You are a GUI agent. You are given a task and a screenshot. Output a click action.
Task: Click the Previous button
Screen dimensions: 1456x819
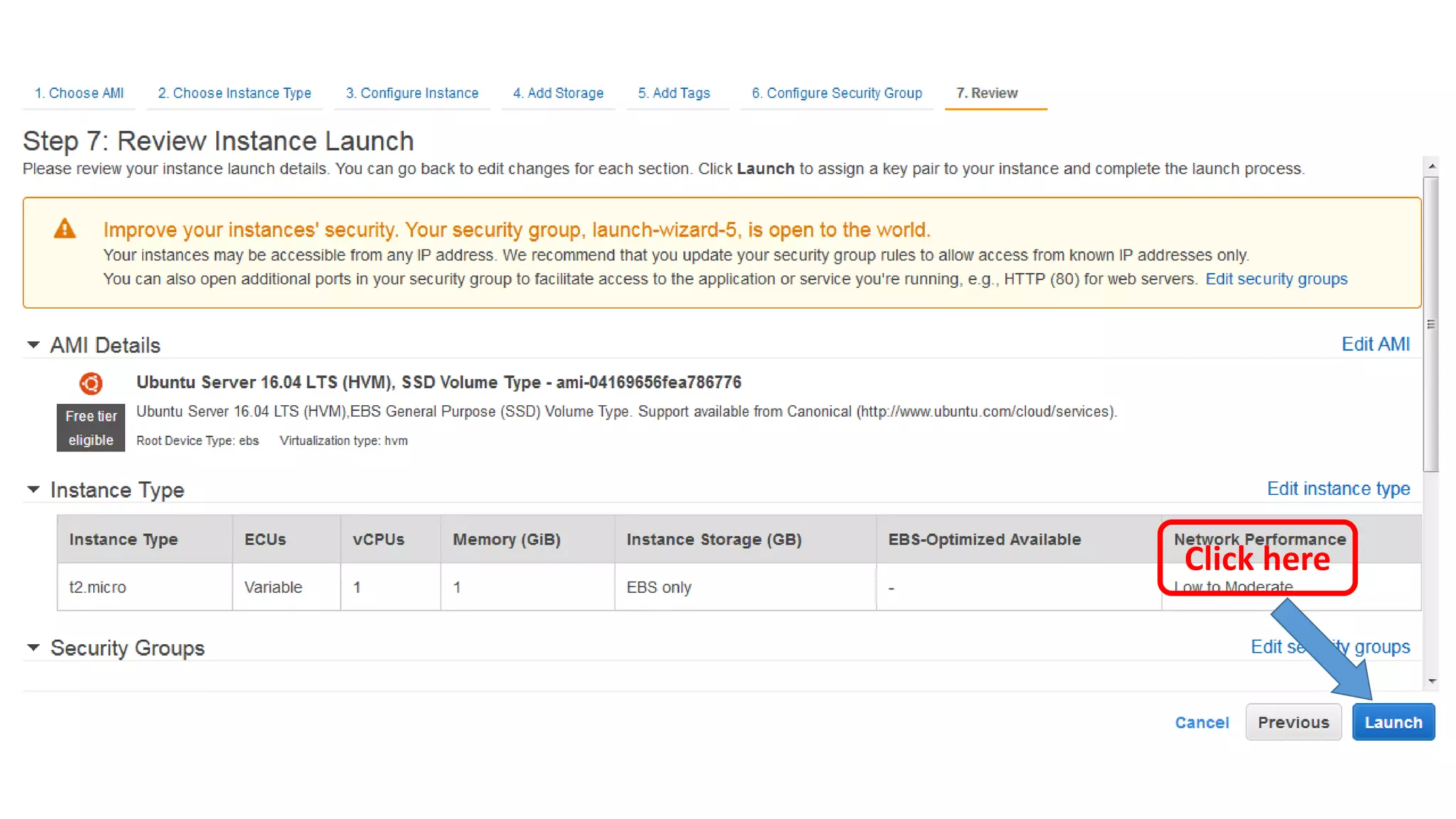[1293, 722]
